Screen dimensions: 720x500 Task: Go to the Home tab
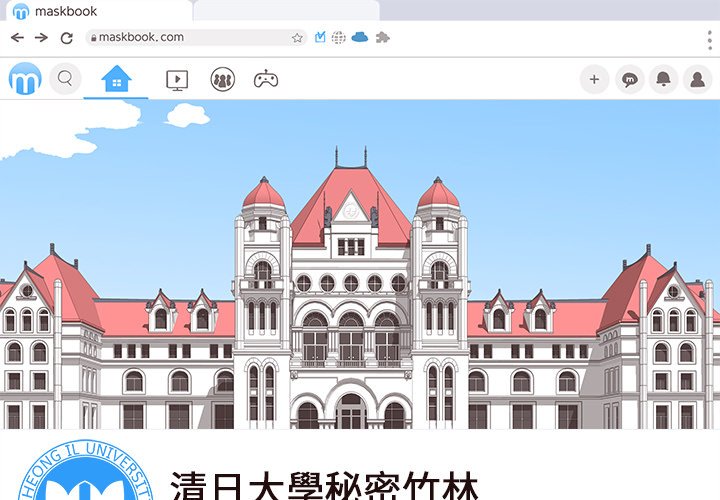(x=116, y=78)
